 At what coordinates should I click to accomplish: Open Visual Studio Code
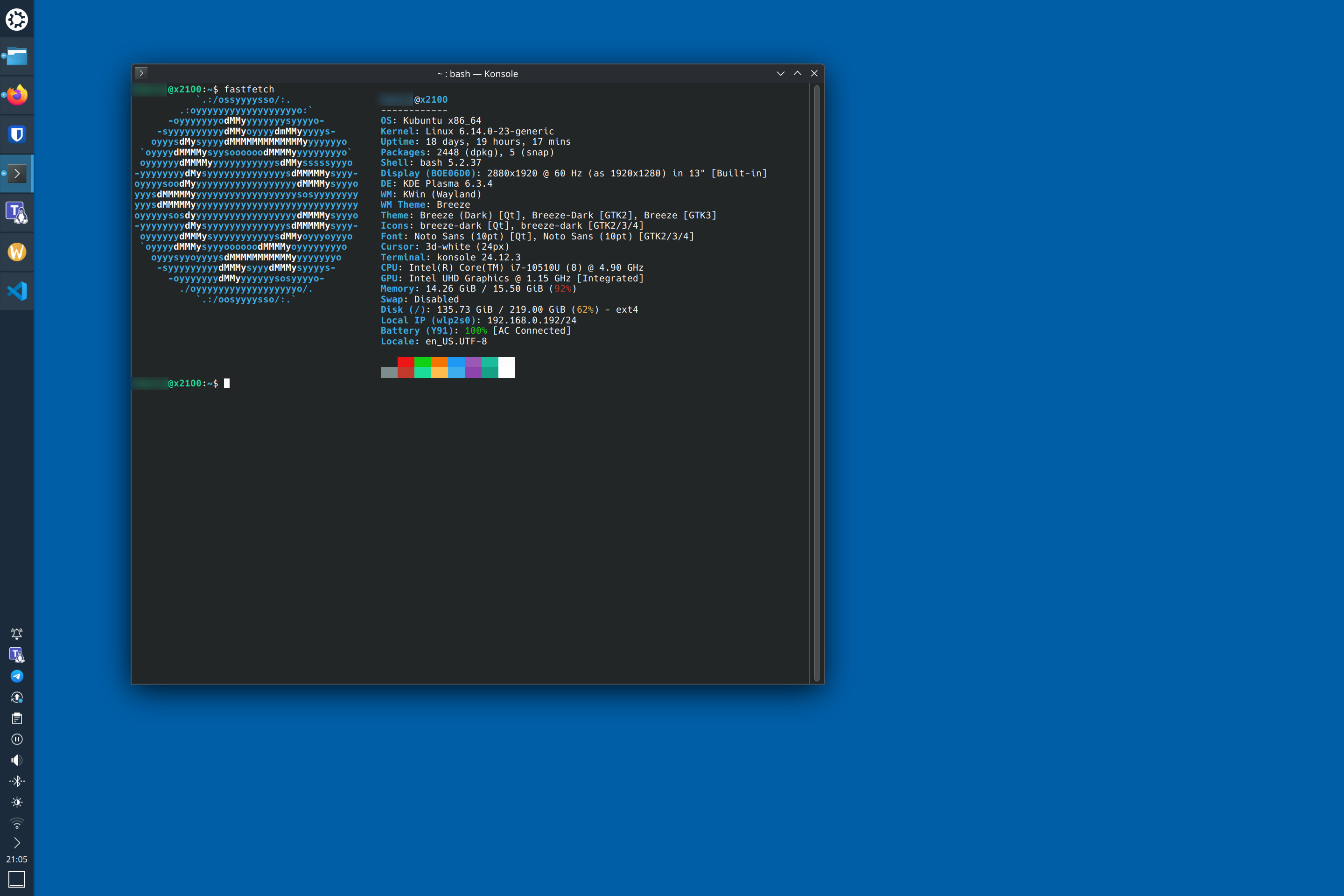coord(17,291)
